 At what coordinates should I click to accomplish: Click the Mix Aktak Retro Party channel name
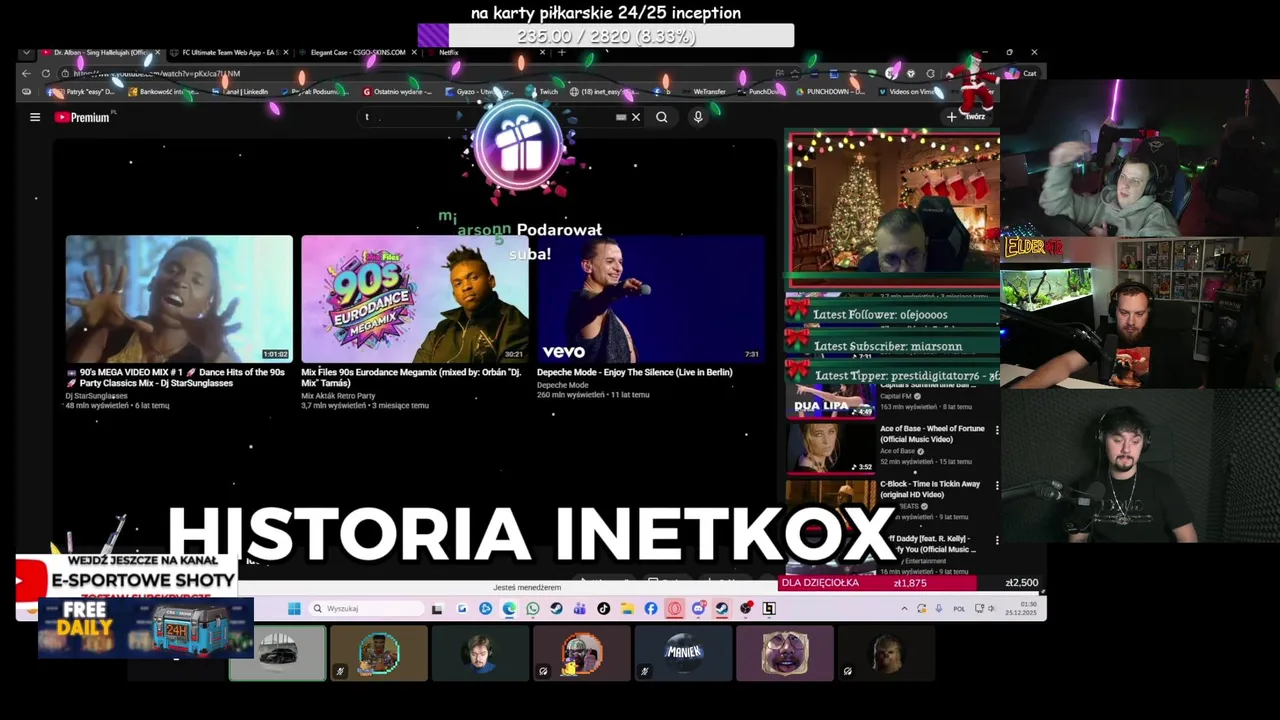click(x=338, y=395)
